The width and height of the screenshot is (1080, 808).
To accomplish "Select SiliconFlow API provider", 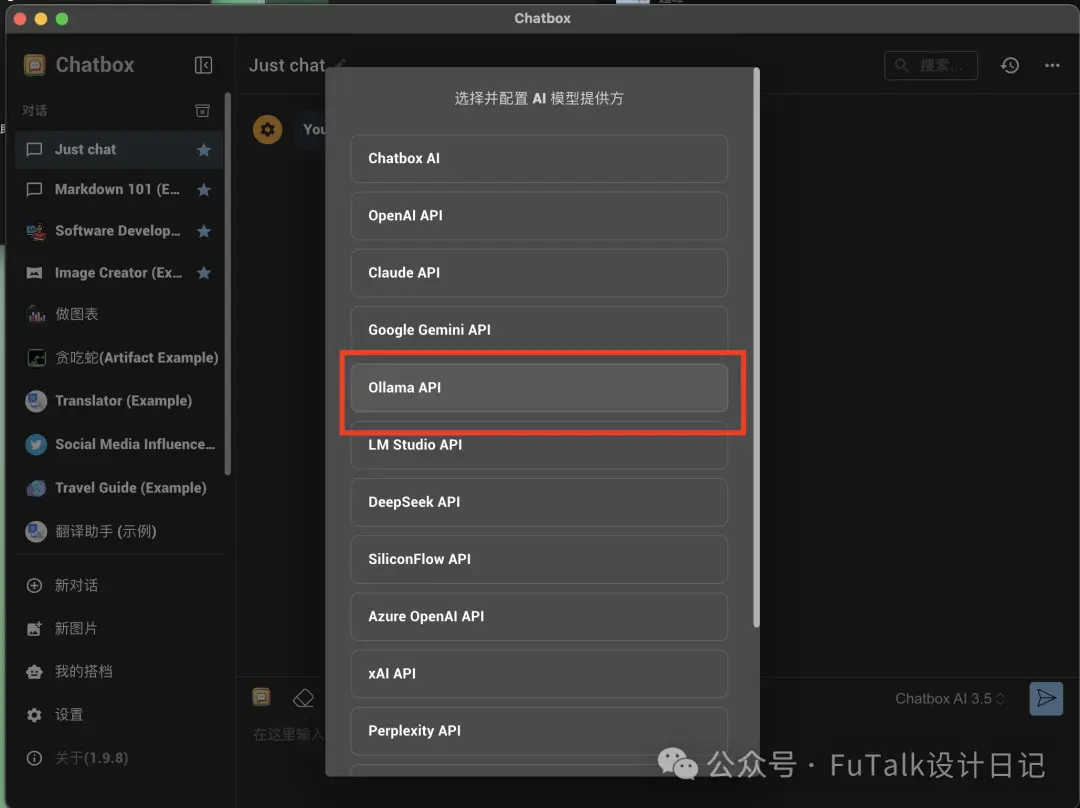I will 539,559.
